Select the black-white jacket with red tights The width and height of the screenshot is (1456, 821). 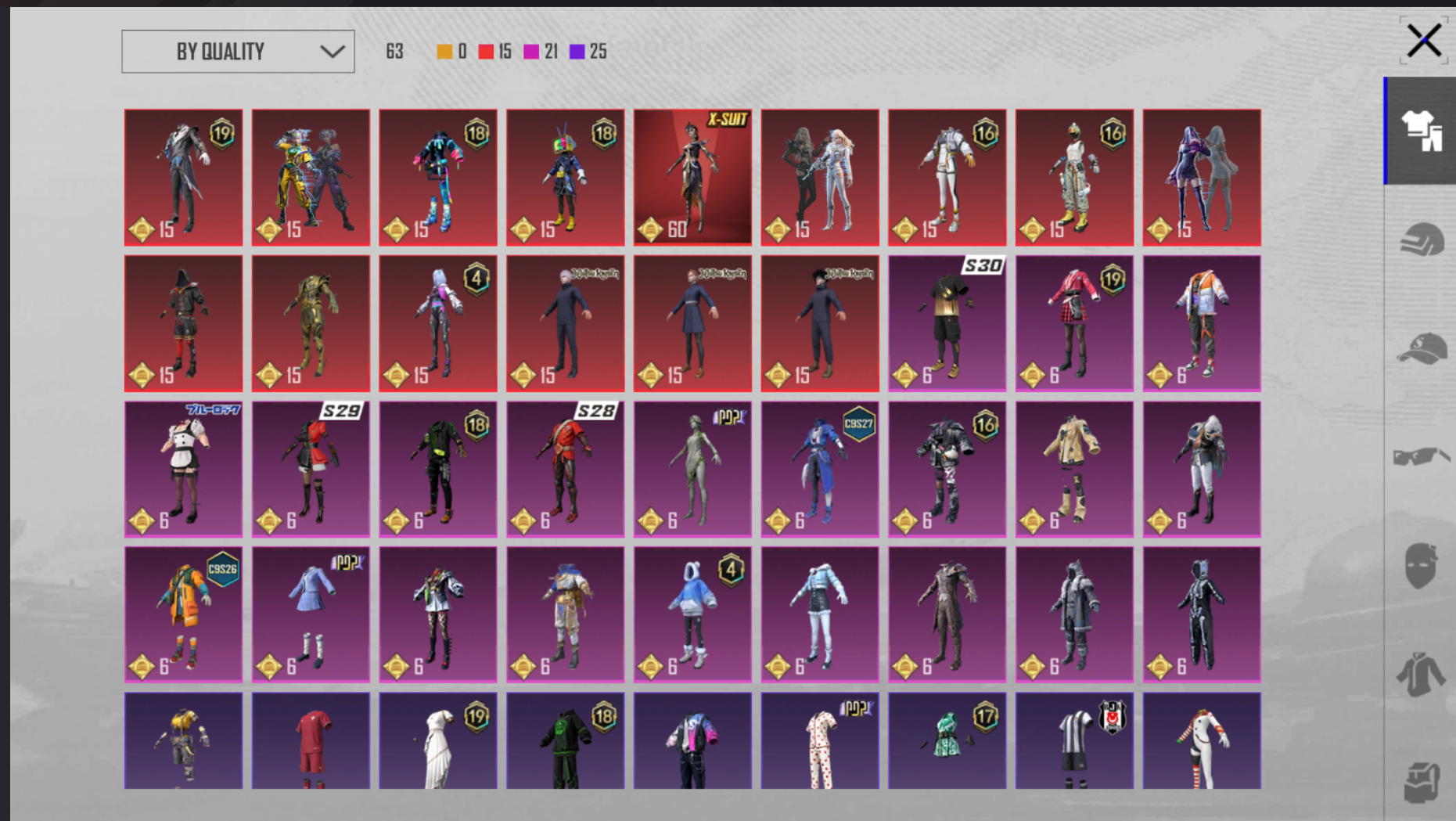[438, 614]
